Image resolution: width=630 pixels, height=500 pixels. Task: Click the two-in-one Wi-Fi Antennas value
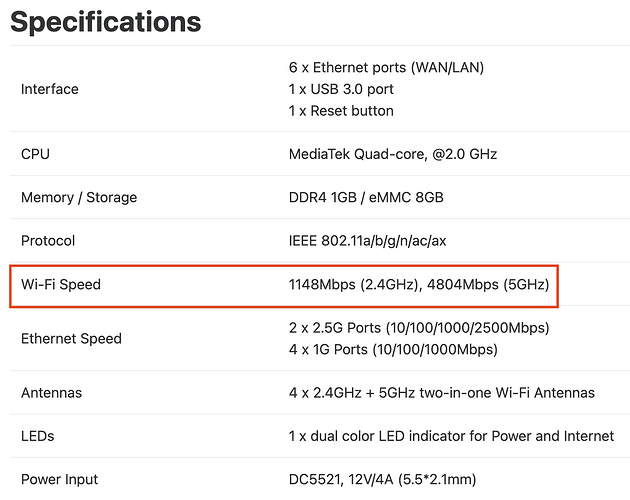tap(442, 393)
